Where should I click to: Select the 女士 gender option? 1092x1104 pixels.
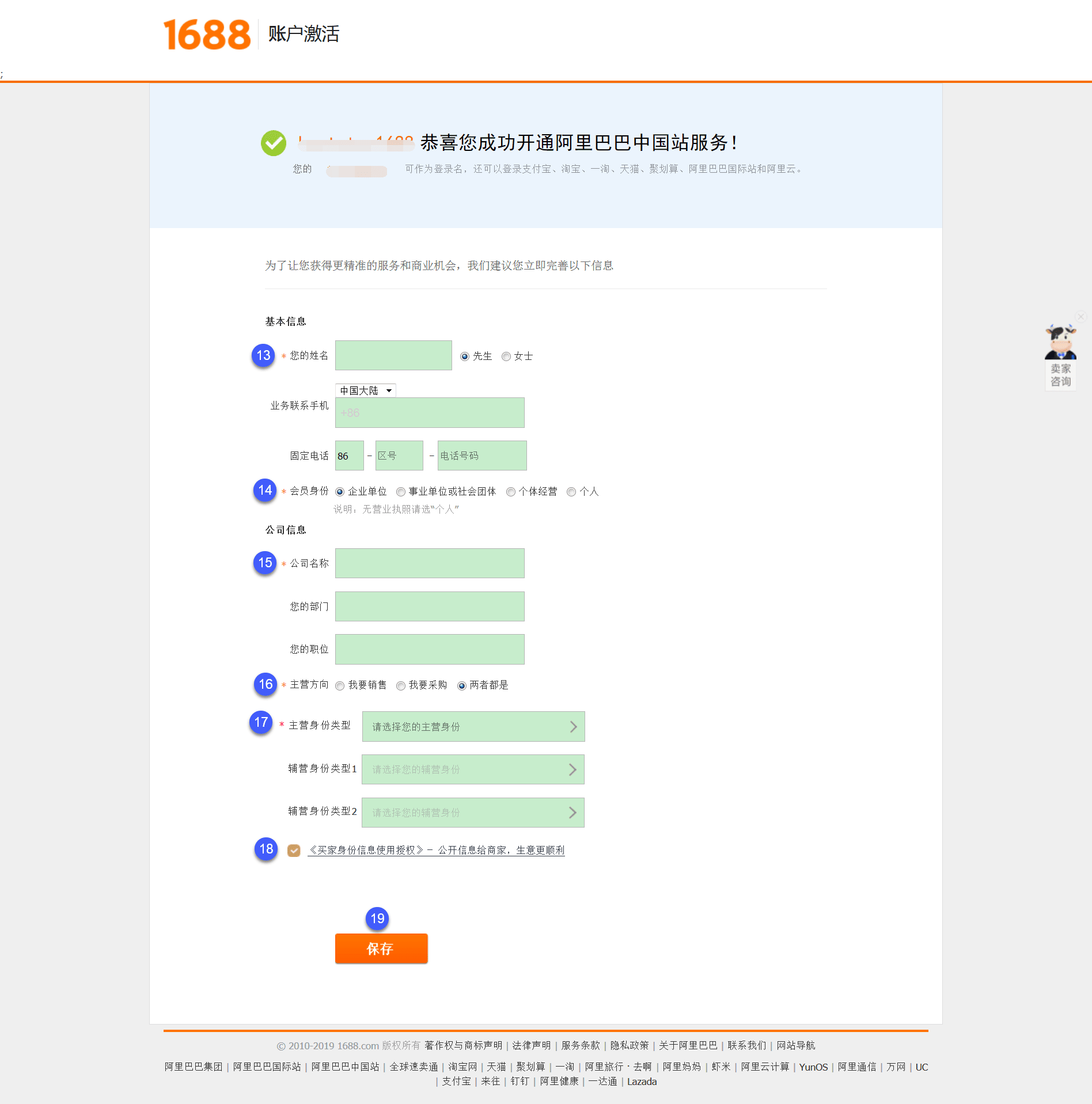[506, 356]
